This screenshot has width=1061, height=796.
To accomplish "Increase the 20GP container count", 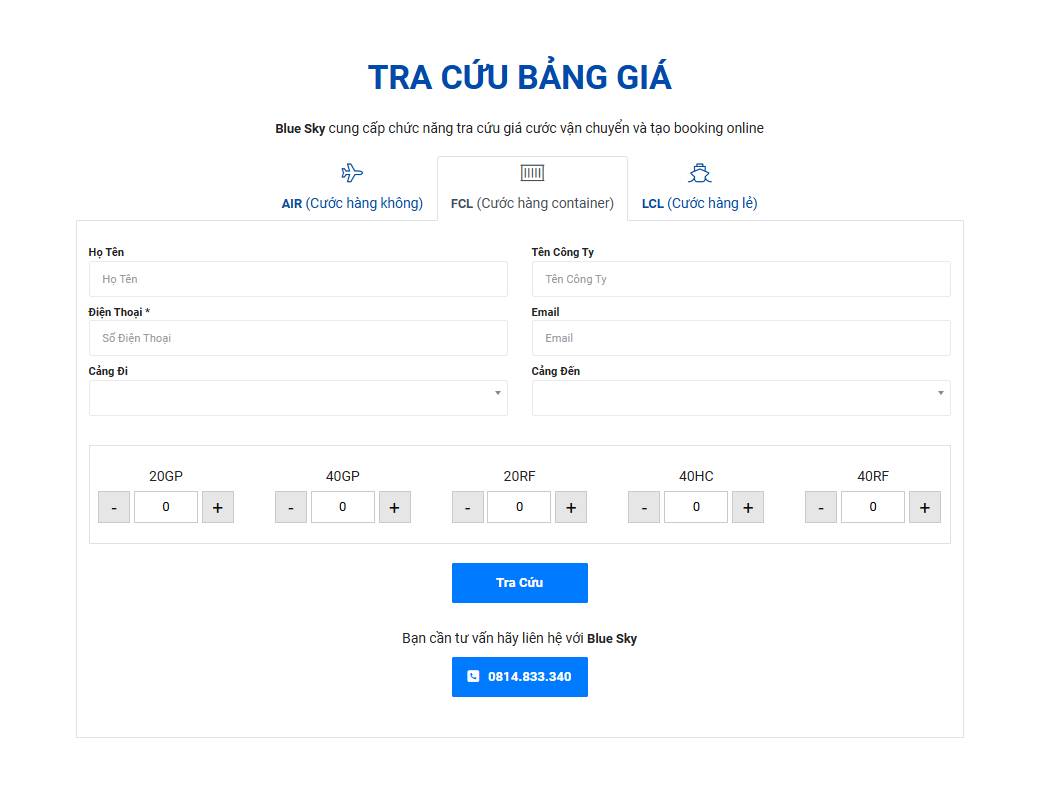I will pos(218,507).
